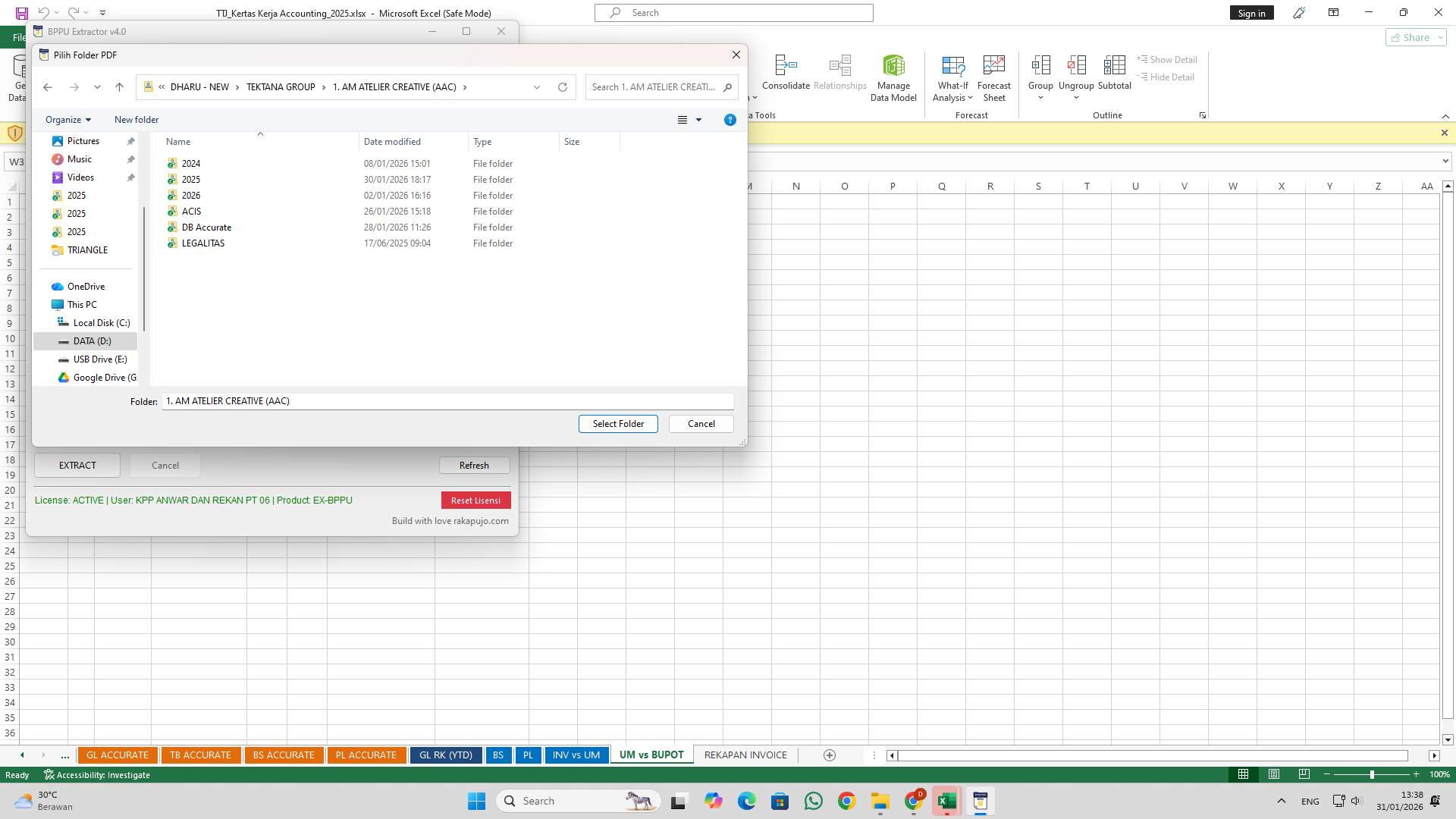Screen dimensions: 1456x819
Task: Open Manage Data Model in the ribbon
Action: [893, 76]
